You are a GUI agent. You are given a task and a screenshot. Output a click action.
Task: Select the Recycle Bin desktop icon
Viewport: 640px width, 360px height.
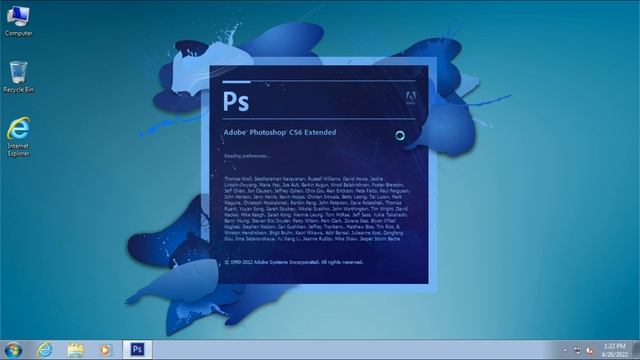[x=18, y=77]
